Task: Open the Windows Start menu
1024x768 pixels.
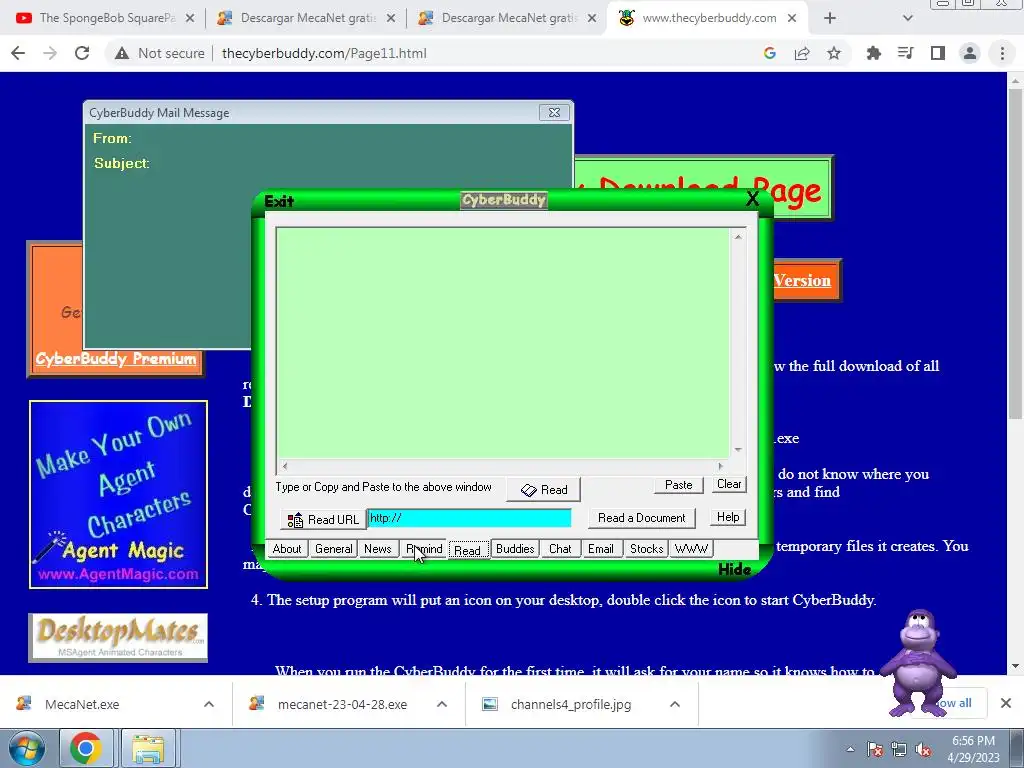Action: [27, 748]
